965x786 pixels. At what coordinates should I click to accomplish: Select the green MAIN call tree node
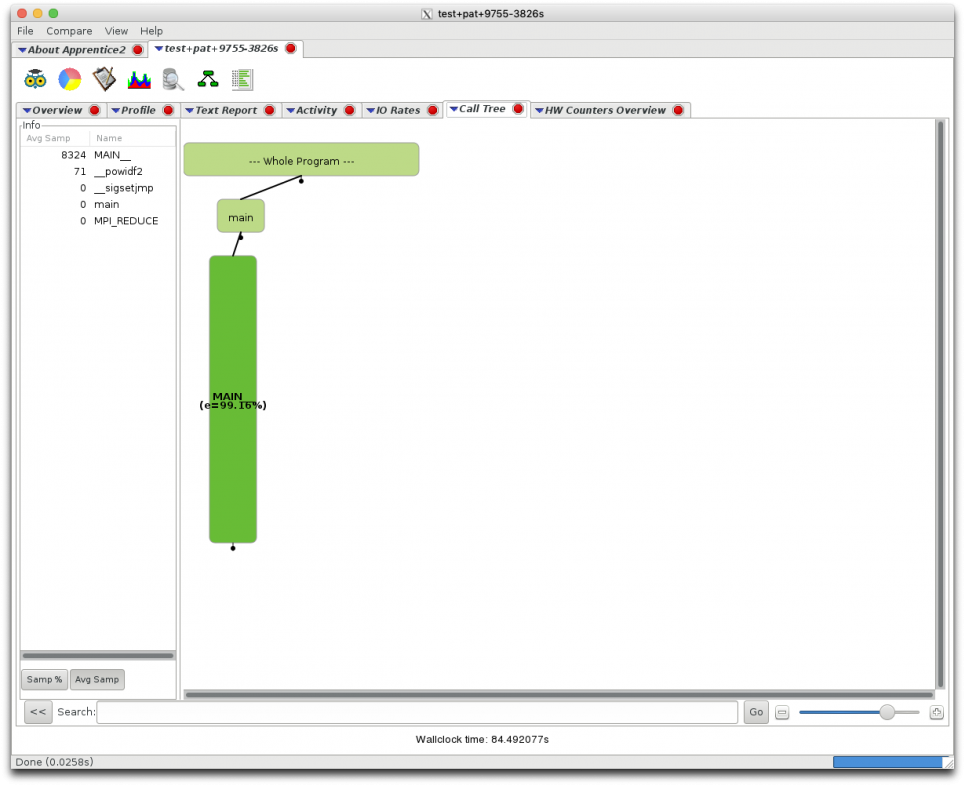(x=233, y=400)
